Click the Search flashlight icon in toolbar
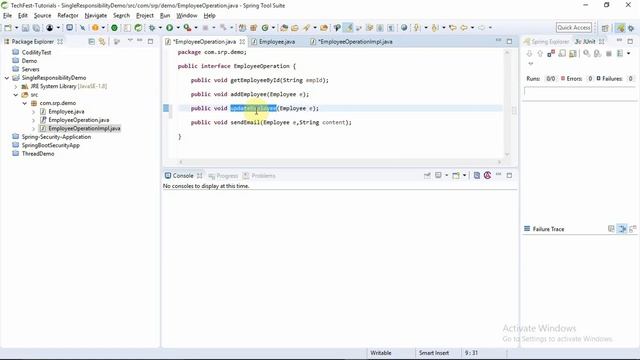 (x=307, y=28)
